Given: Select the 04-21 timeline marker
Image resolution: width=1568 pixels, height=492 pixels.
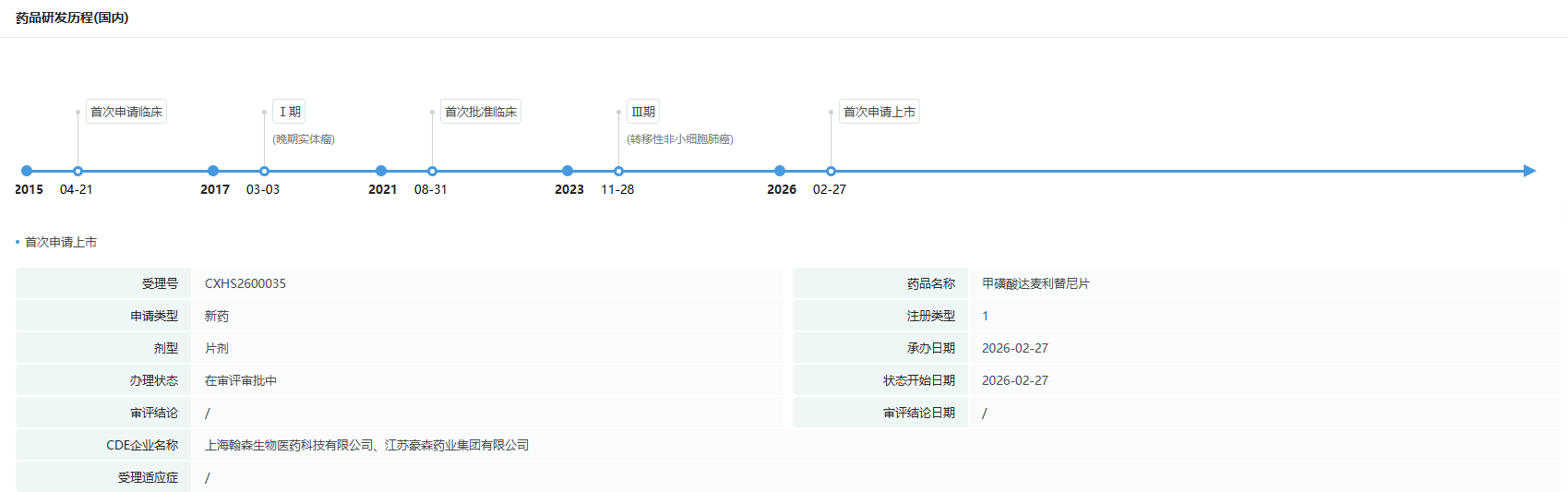Looking at the screenshot, I should pos(78,171).
